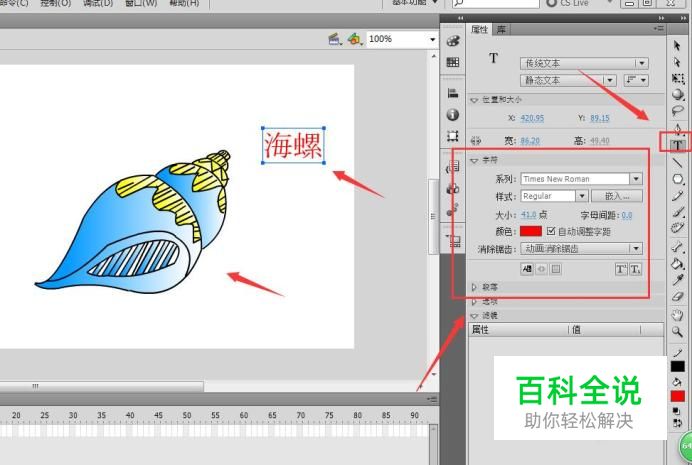Open the Info panel icon
This screenshot has width=692, height=465.
click(x=453, y=115)
